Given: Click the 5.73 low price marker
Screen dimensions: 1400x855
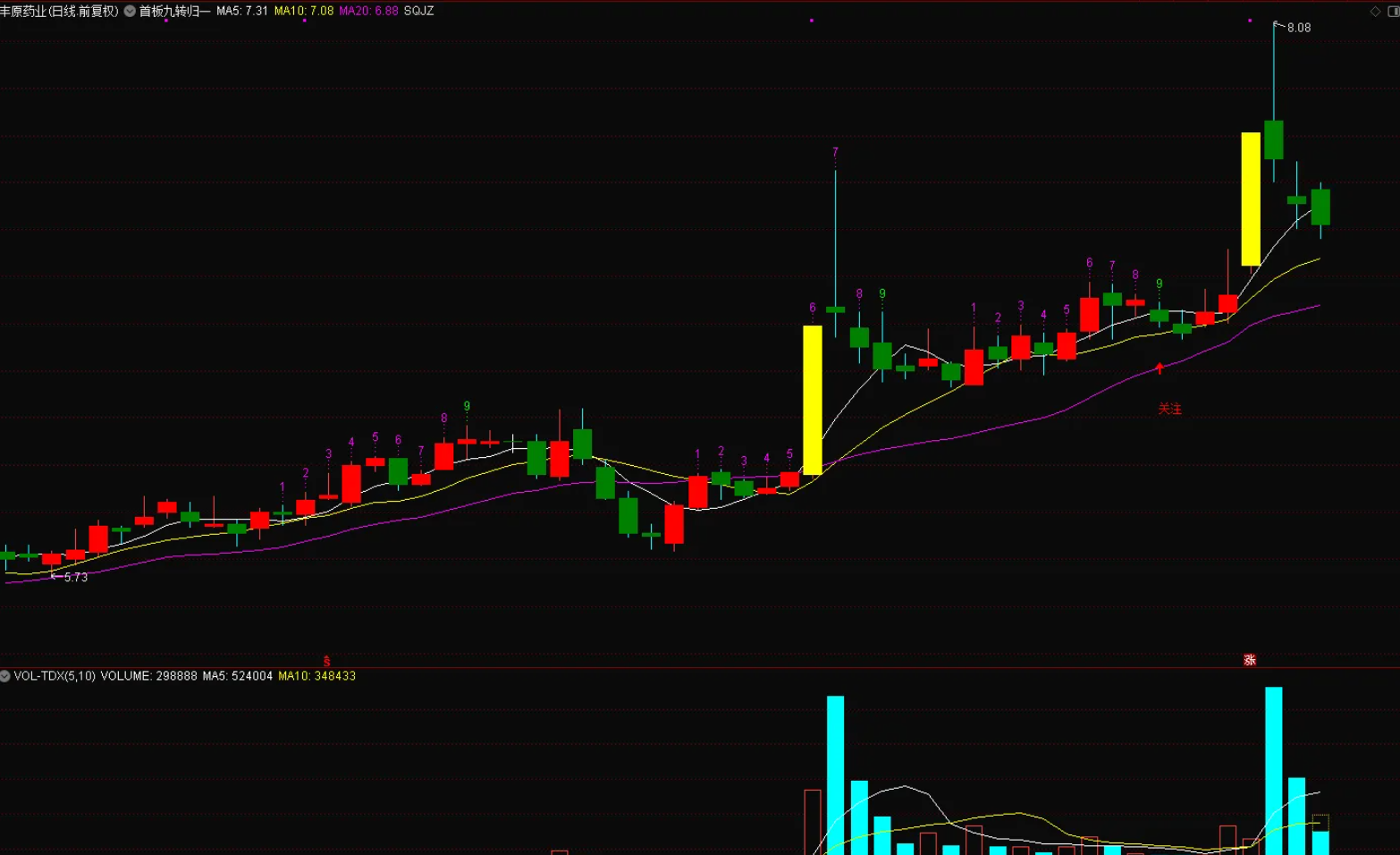Looking at the screenshot, I should click(x=75, y=578).
